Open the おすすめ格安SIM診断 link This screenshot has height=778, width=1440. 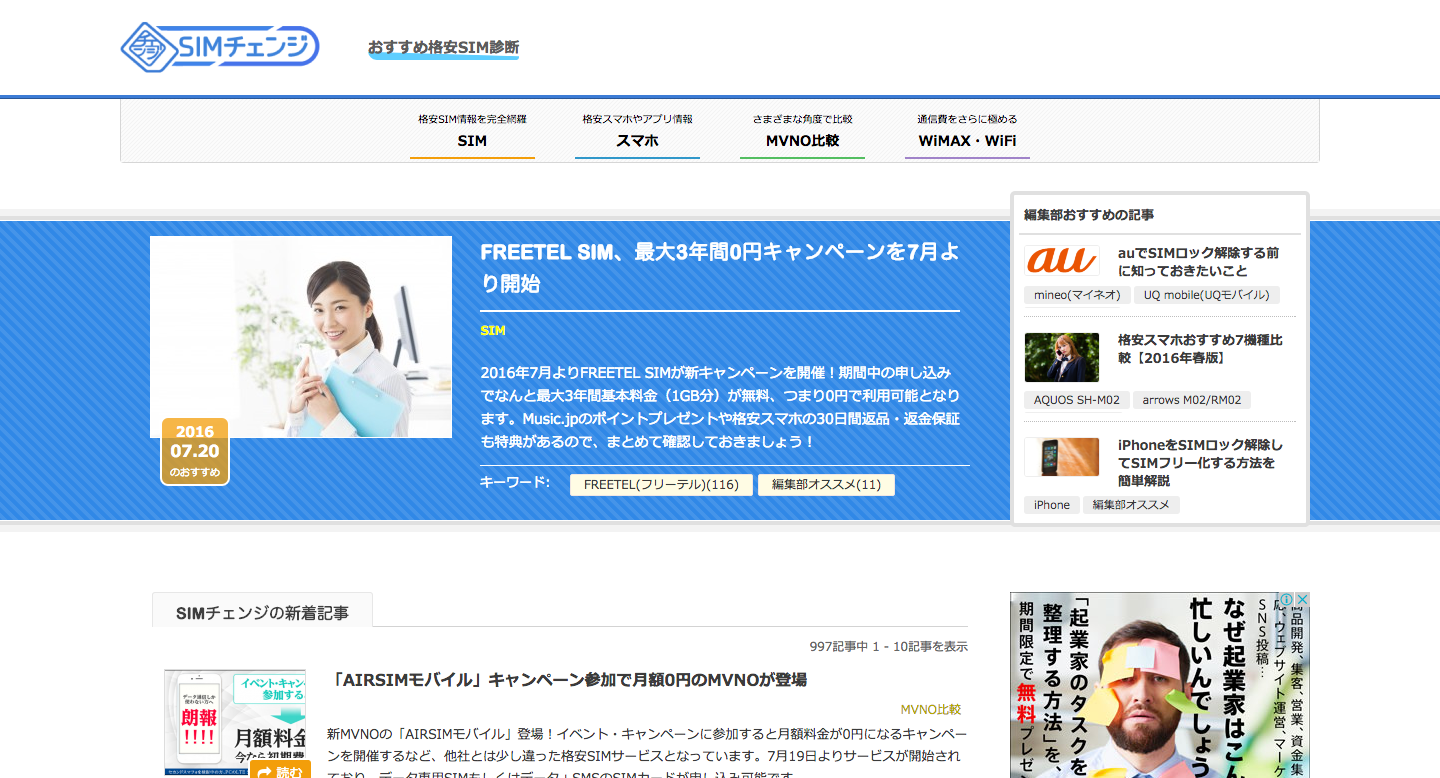pos(443,48)
